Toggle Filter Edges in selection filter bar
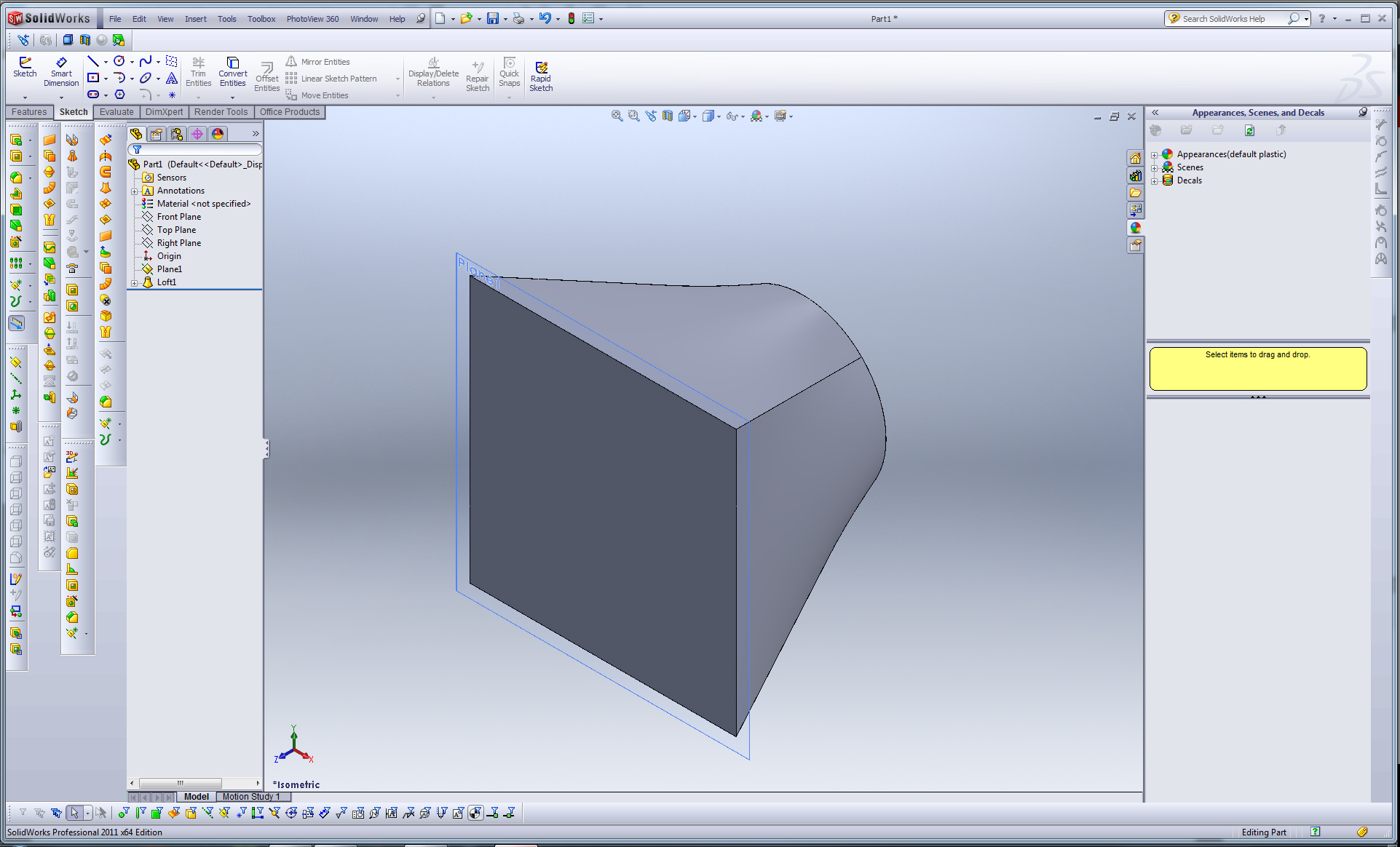This screenshot has height=847, width=1400. coord(140,813)
